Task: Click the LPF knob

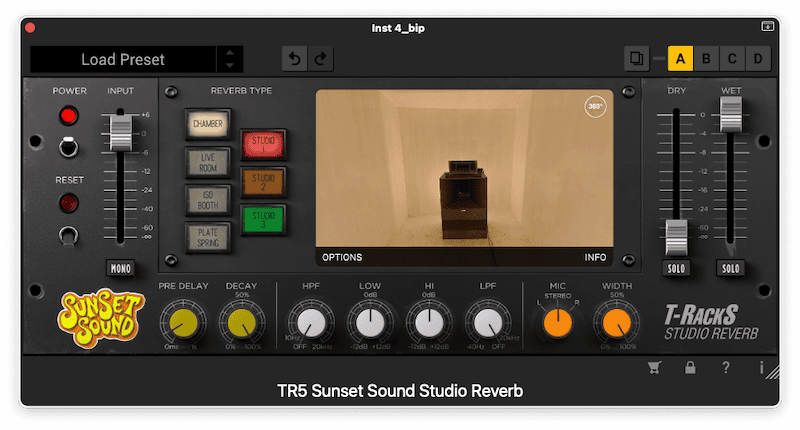Action: click(x=488, y=323)
